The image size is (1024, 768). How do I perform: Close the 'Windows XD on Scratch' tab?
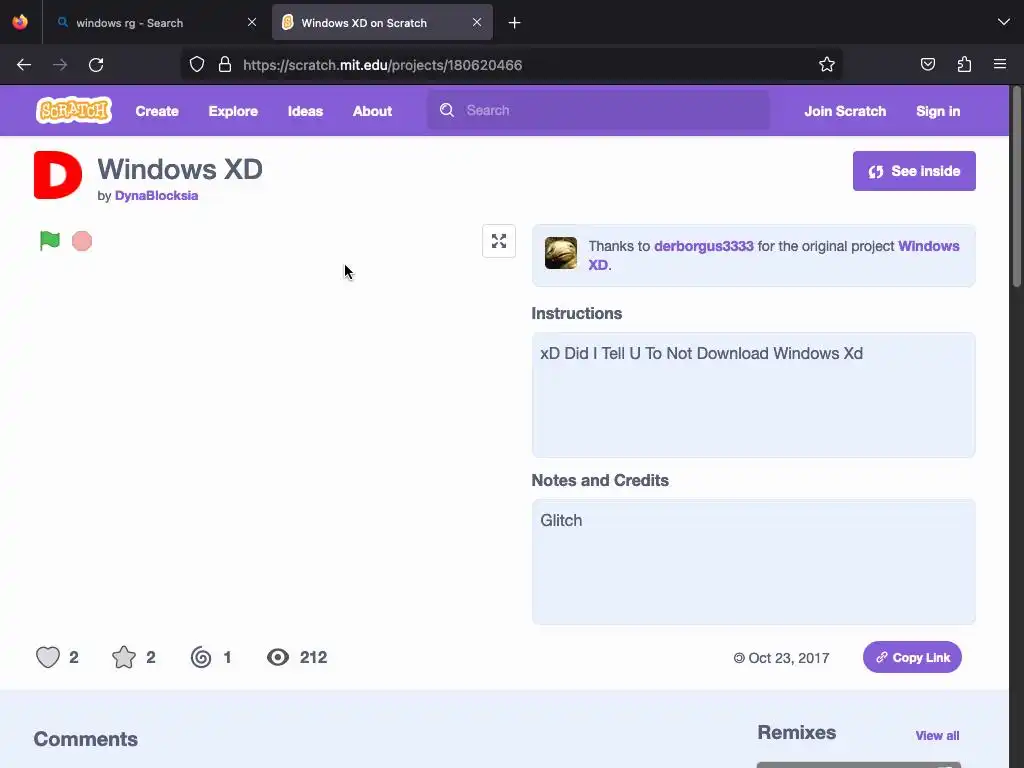pos(477,23)
